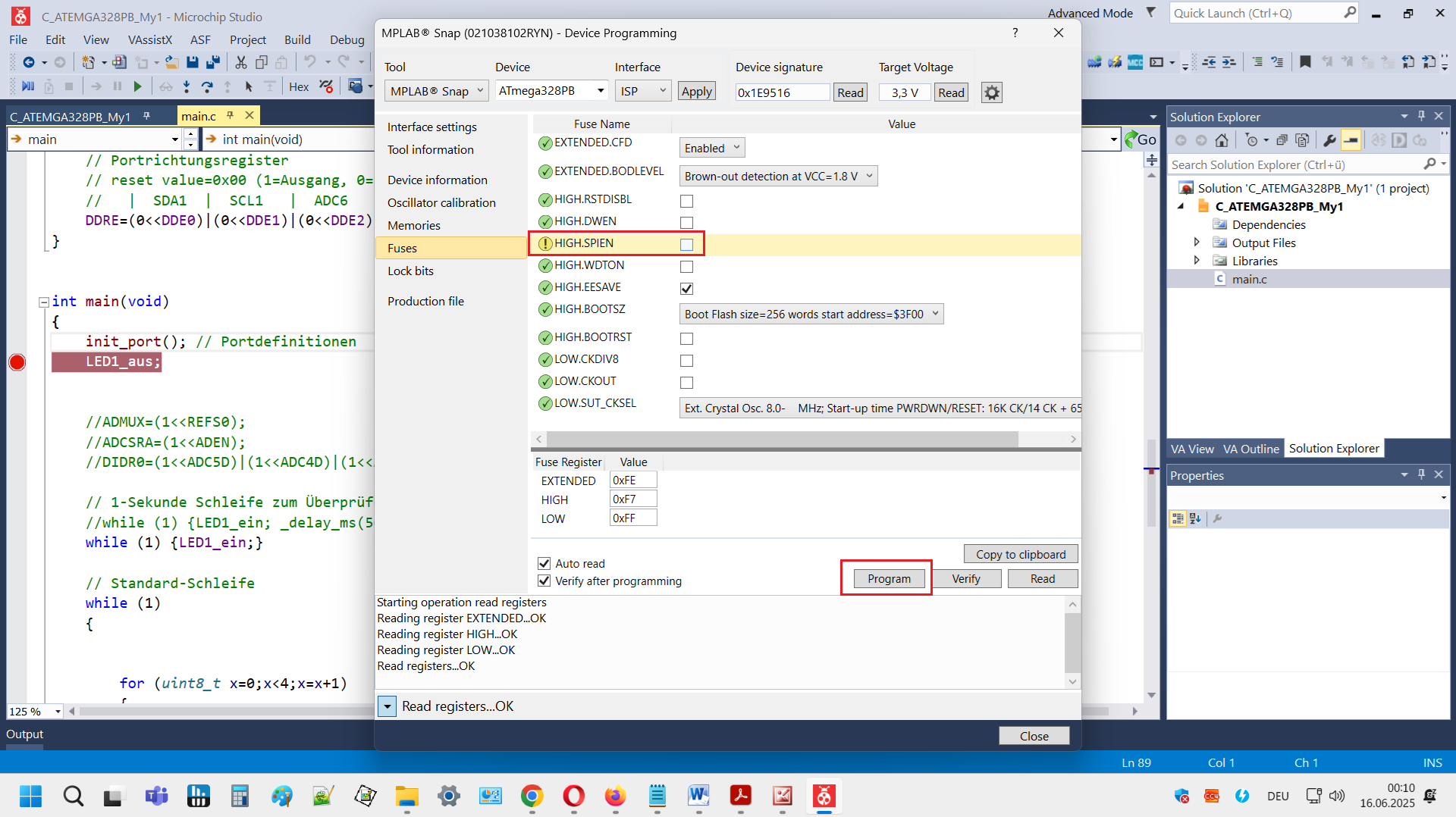Image resolution: width=1456 pixels, height=817 pixels.
Task: Uncheck the HIGH.EESAVE fuse checkbox
Action: (686, 288)
